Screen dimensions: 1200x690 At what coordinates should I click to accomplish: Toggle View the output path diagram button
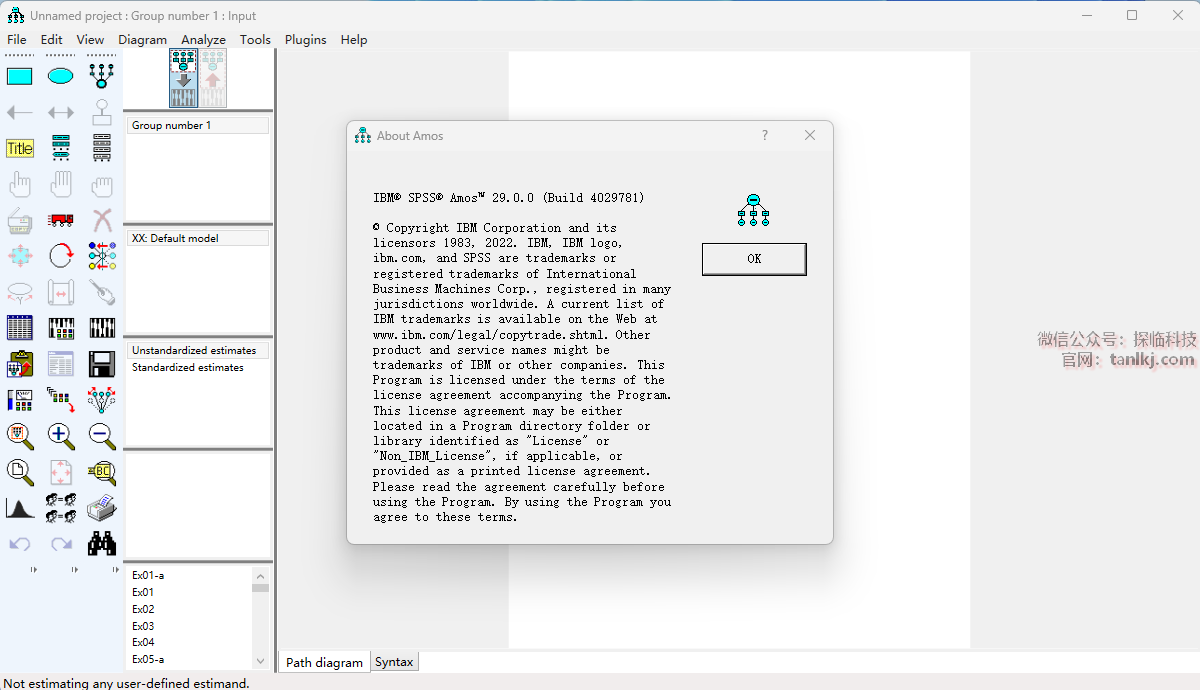click(212, 78)
